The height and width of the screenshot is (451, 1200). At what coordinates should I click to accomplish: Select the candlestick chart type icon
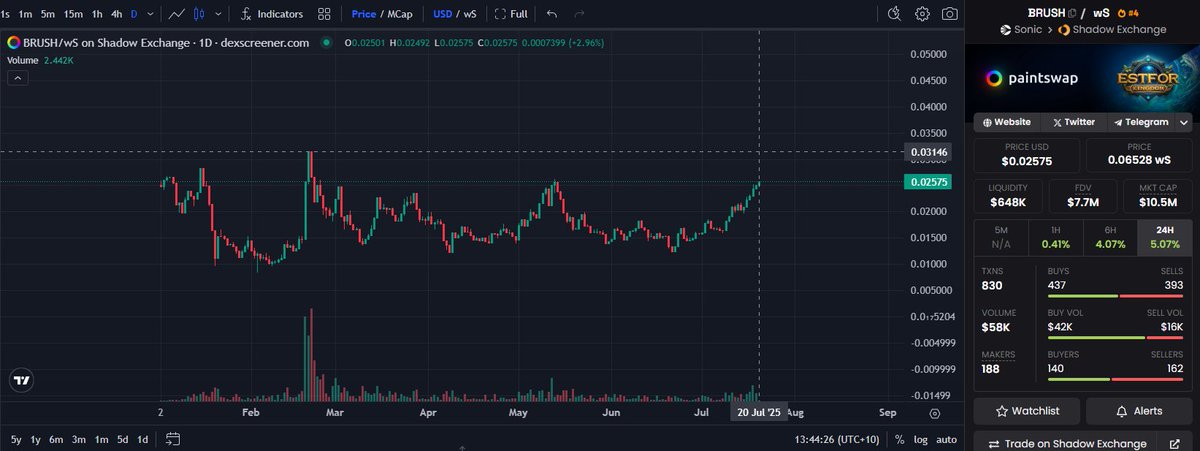(199, 15)
